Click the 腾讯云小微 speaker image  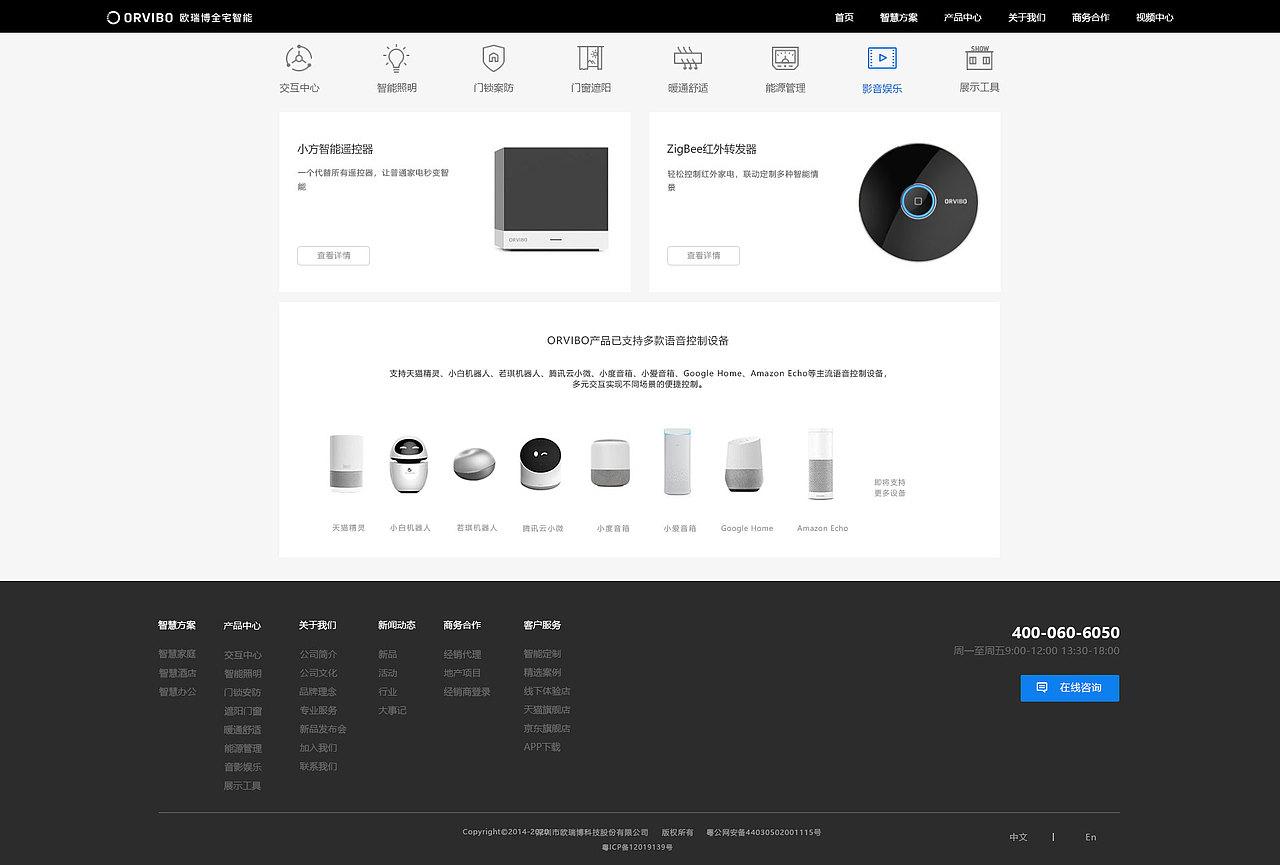(541, 463)
